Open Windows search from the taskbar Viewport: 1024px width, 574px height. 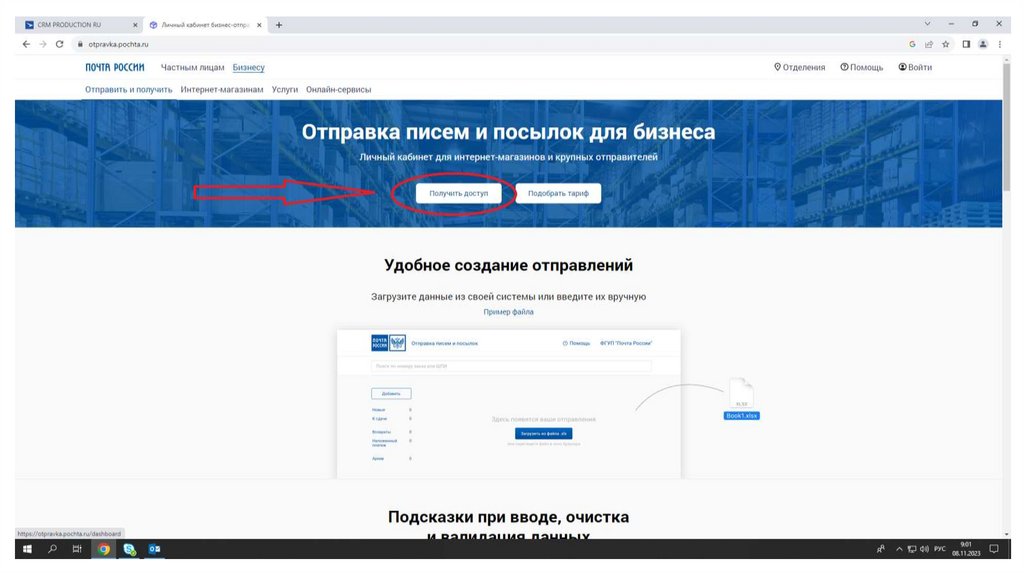(x=52, y=549)
